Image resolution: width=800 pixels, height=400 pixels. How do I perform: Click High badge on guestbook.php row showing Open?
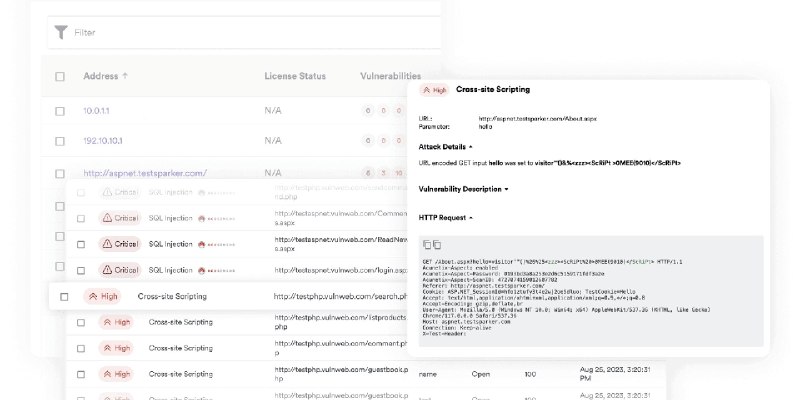coord(116,374)
